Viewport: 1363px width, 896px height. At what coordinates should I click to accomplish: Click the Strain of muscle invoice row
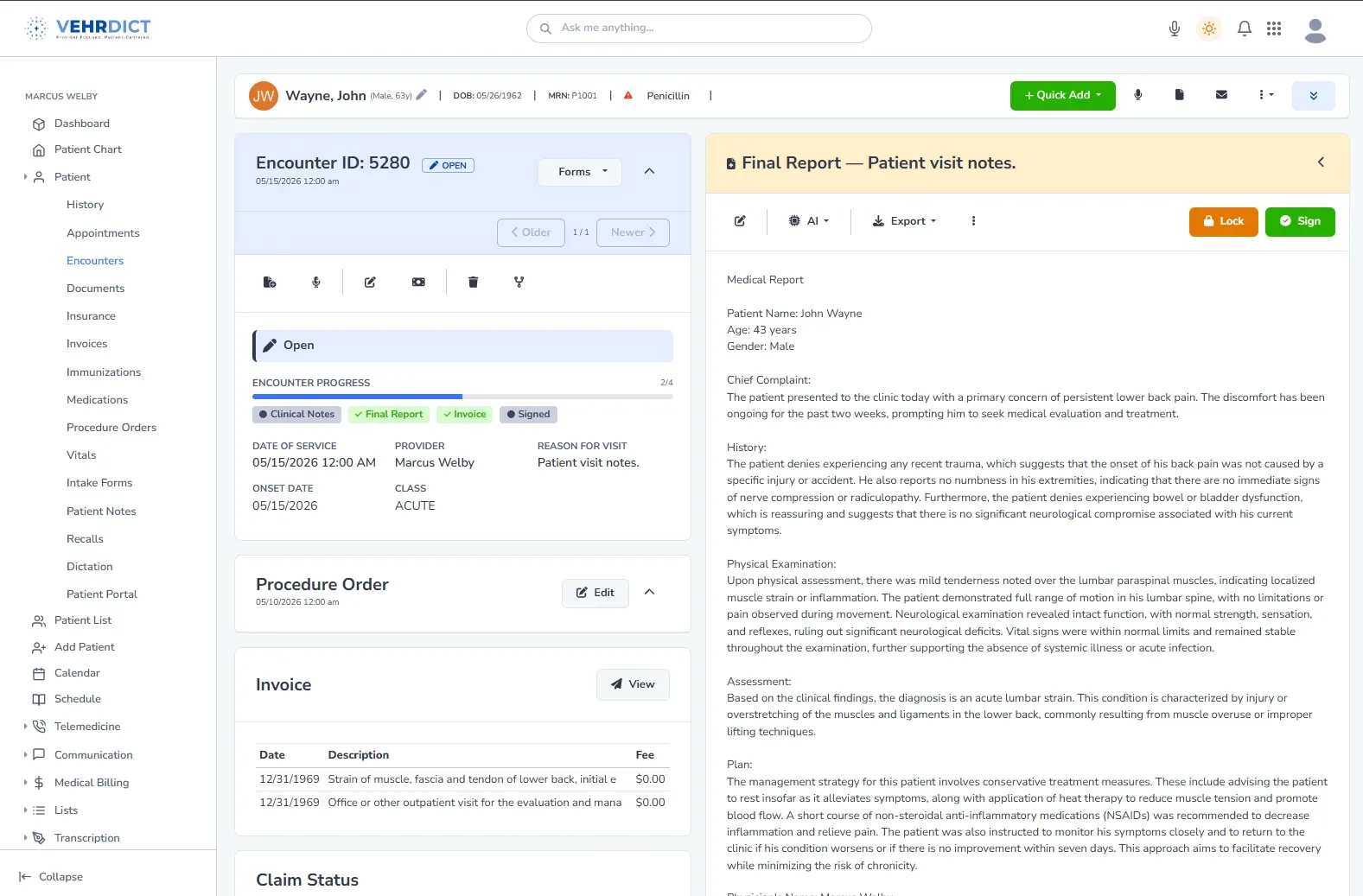[x=462, y=779]
